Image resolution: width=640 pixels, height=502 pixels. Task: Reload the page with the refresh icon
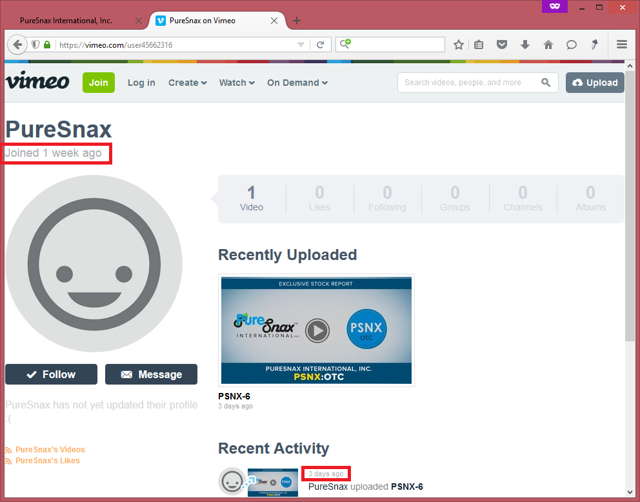click(x=320, y=44)
